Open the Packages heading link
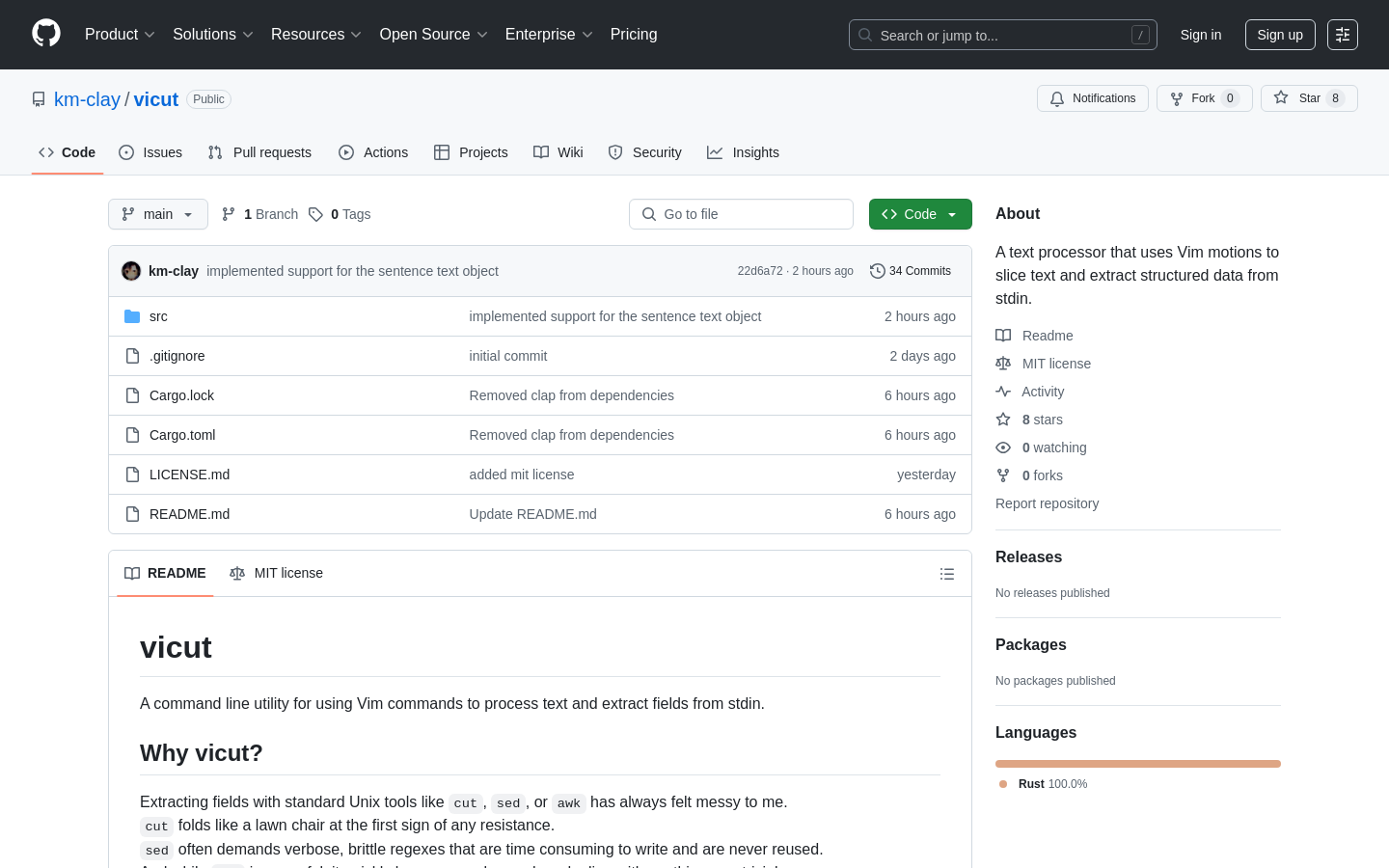 pos(1030,645)
